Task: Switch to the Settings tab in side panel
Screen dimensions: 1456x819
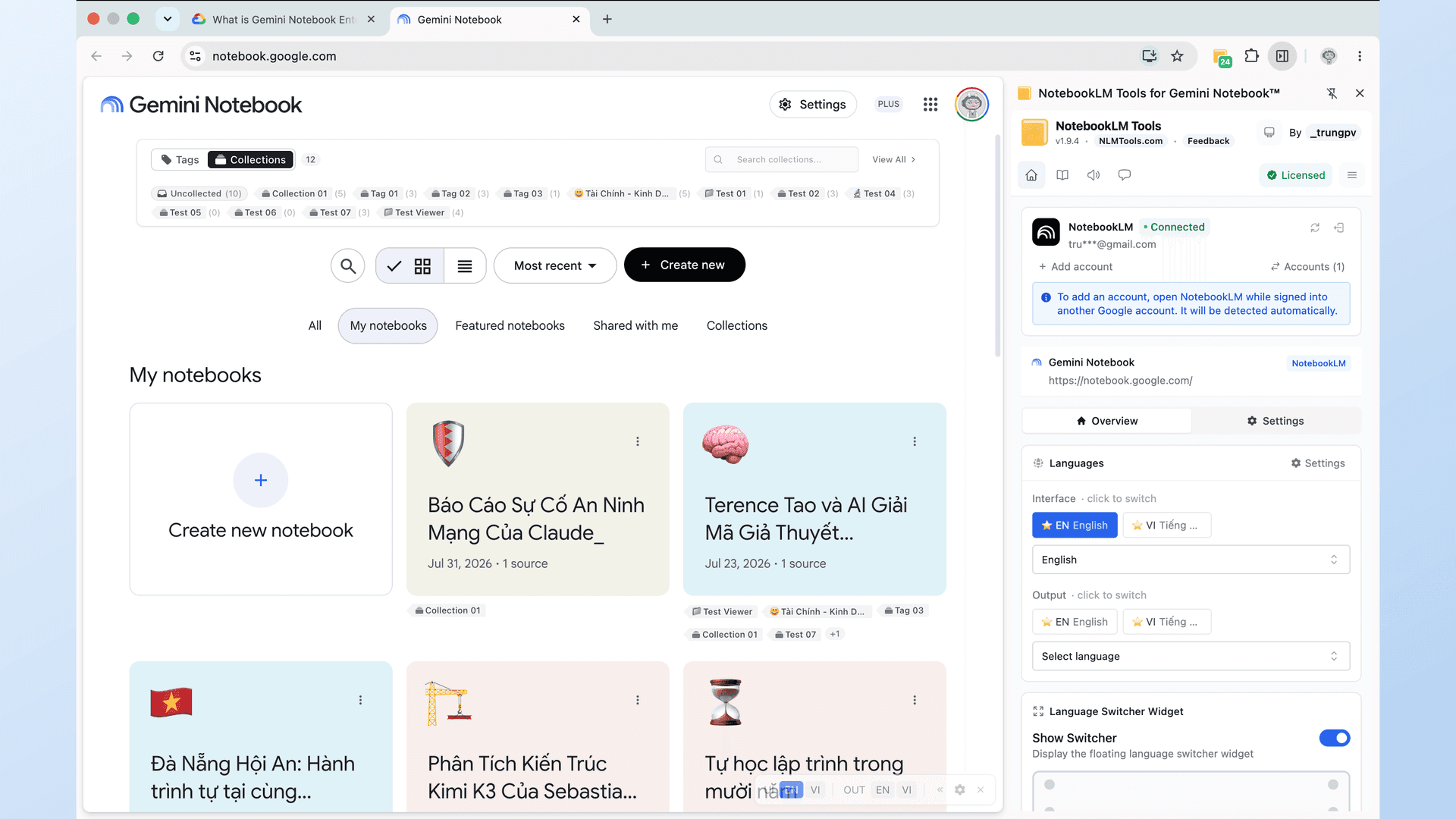Action: tap(1276, 421)
